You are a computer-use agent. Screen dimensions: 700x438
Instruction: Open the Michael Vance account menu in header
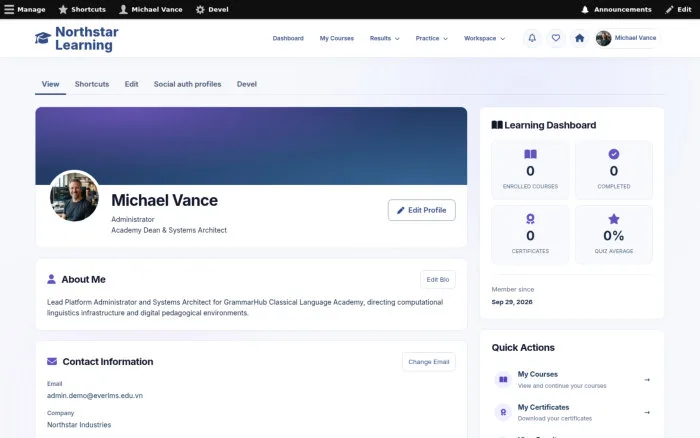[x=628, y=38]
